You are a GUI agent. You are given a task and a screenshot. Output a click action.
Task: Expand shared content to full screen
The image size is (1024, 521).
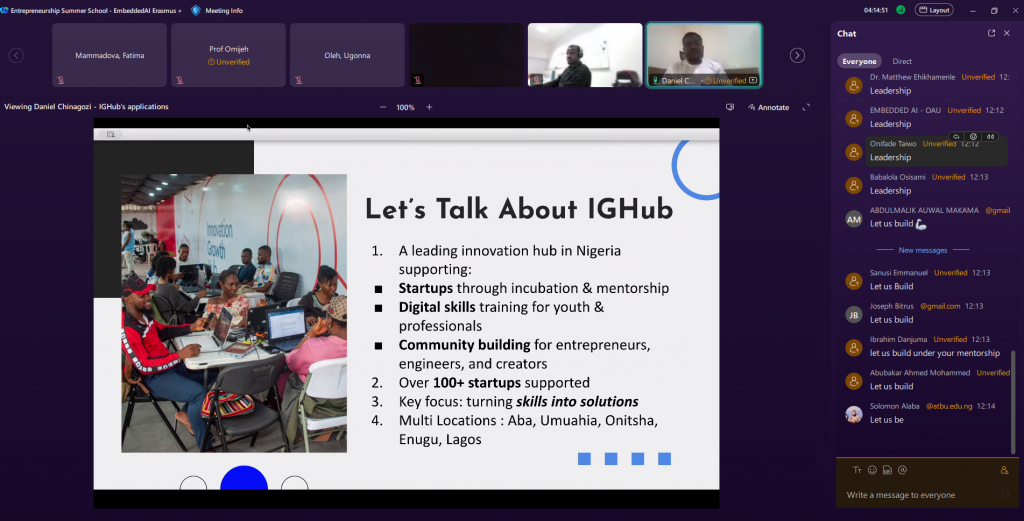pyautogui.click(x=806, y=107)
